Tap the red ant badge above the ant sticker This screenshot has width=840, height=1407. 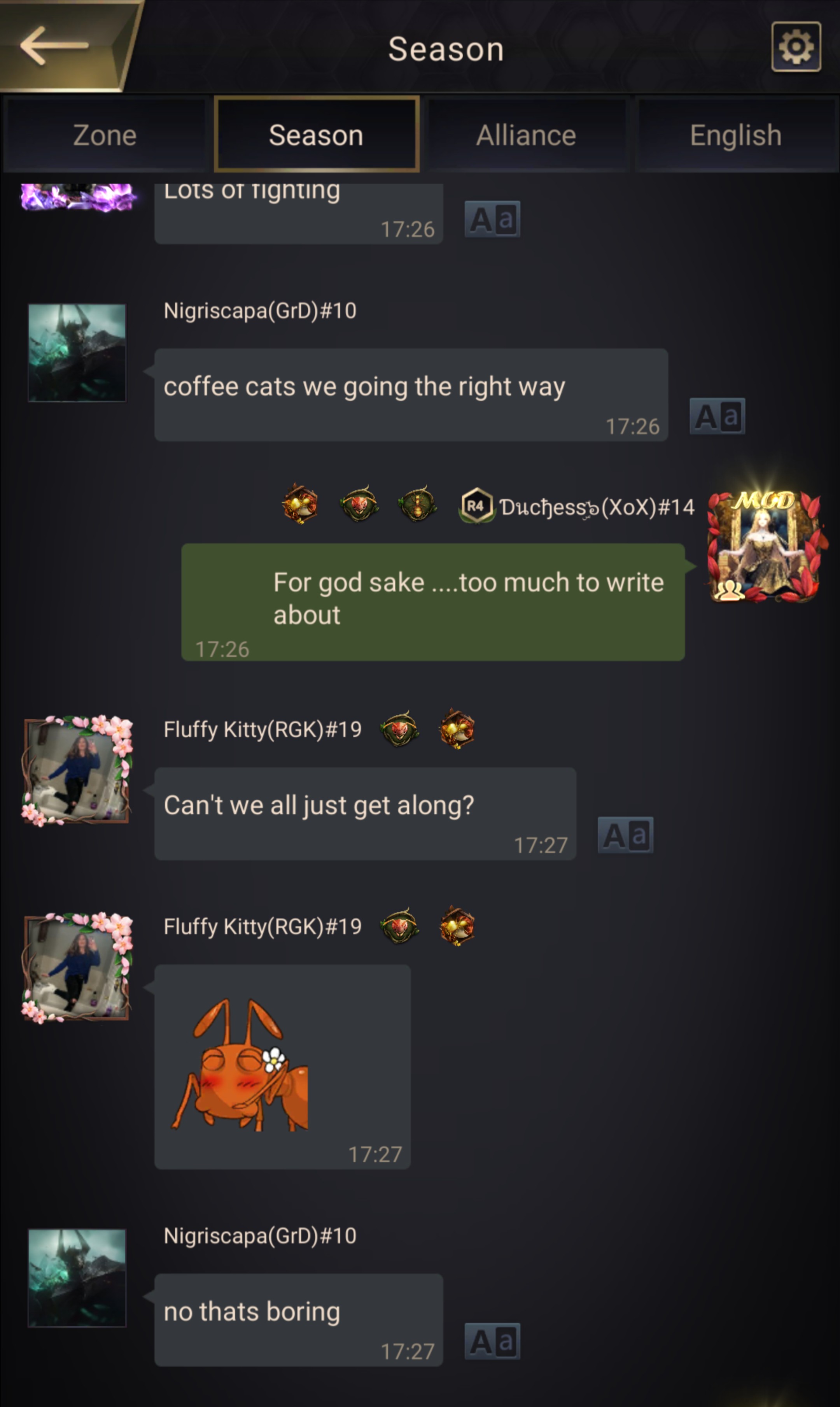click(x=400, y=926)
